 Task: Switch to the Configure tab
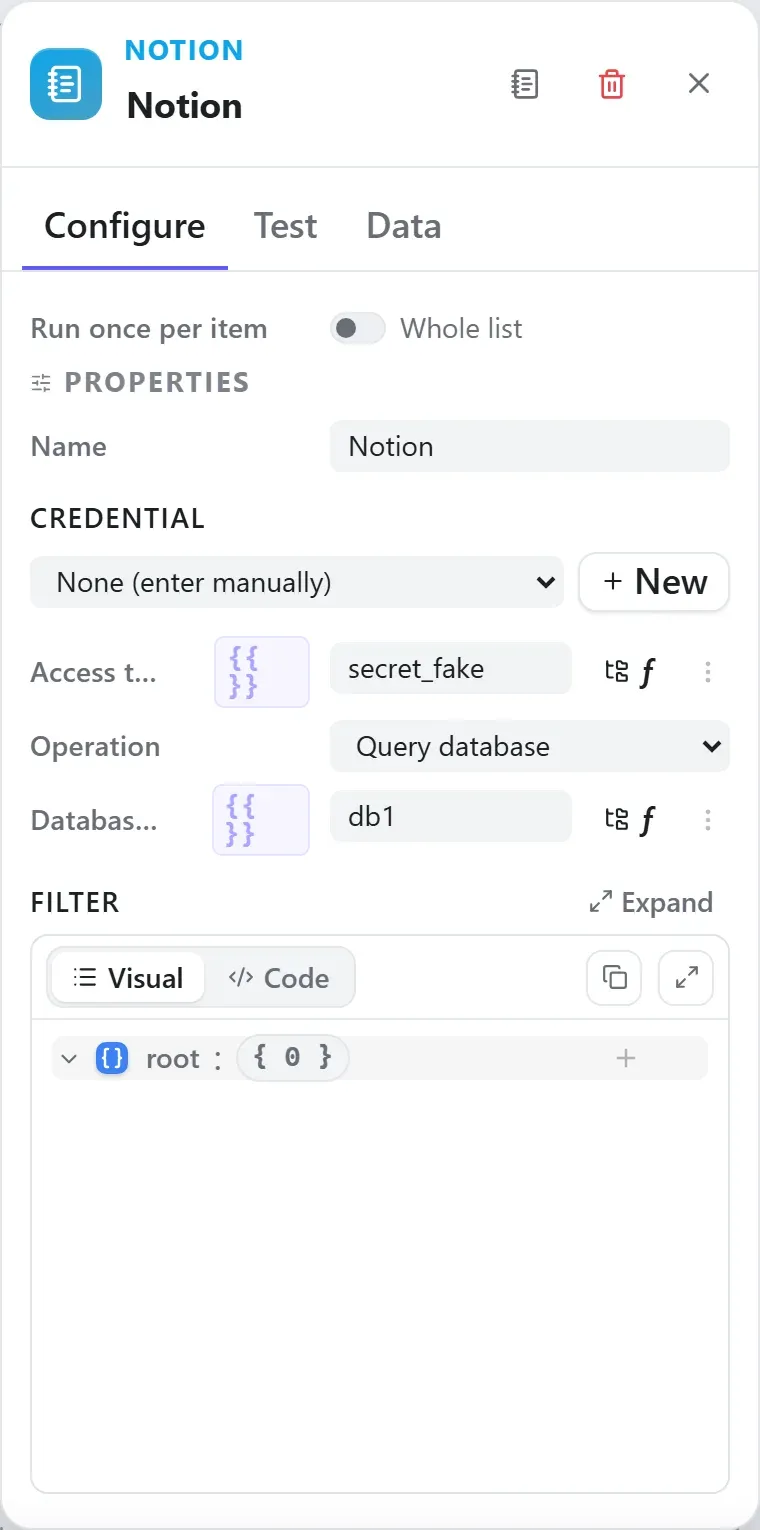pyautogui.click(x=125, y=226)
